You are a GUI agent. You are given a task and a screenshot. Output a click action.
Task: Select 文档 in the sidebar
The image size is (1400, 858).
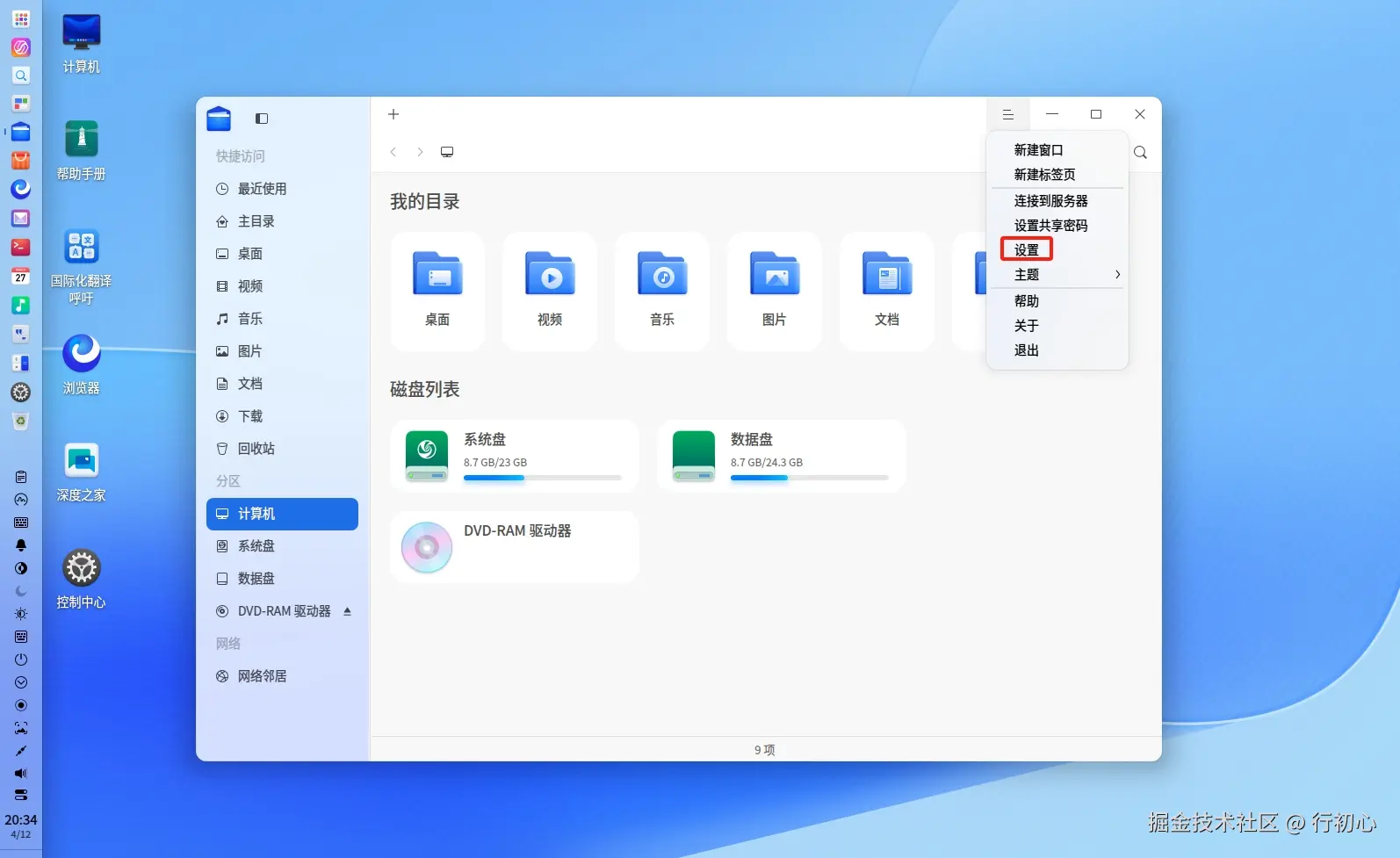tap(282, 384)
